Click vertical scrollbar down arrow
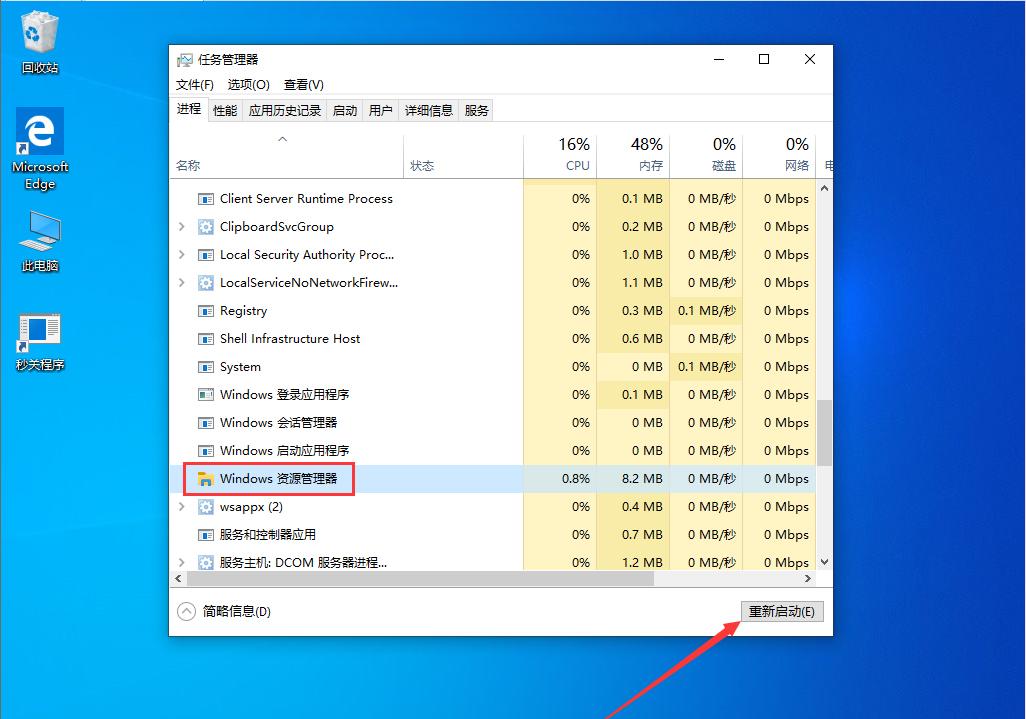 pyautogui.click(x=824, y=562)
